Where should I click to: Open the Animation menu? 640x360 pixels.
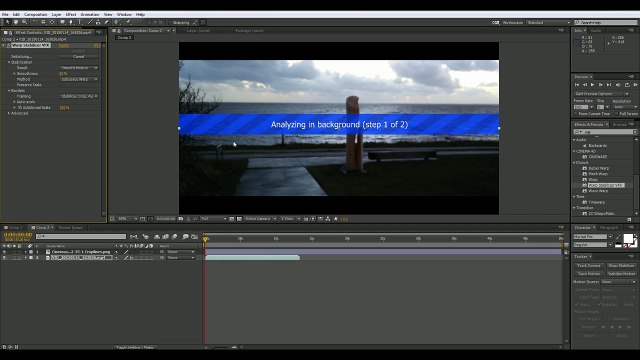90,14
